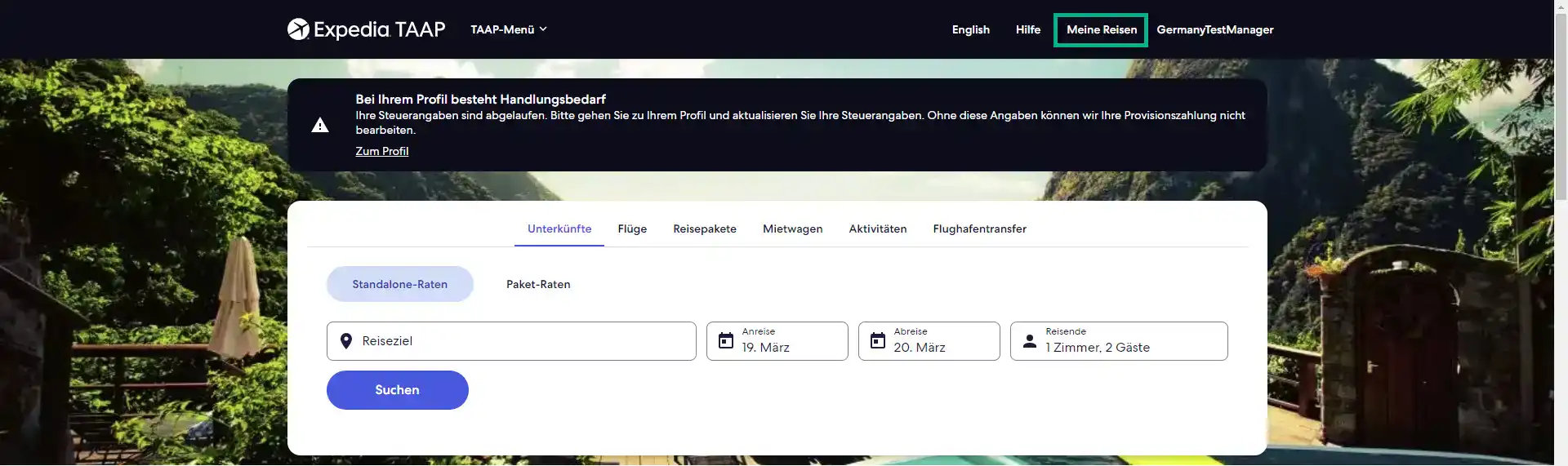Switch language to English
This screenshot has height=466, width=1568.
(970, 29)
